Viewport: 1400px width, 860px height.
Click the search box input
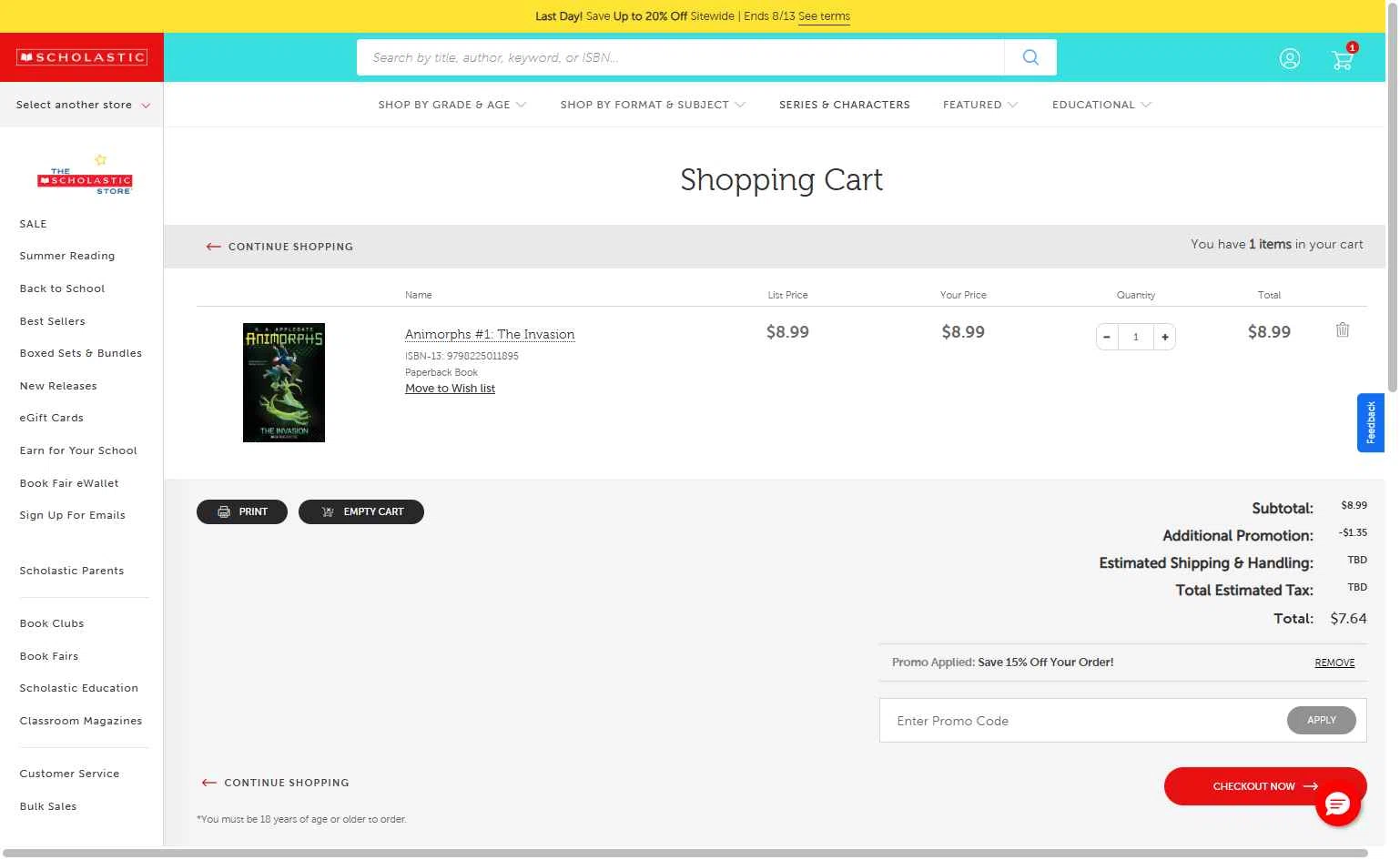click(x=681, y=57)
